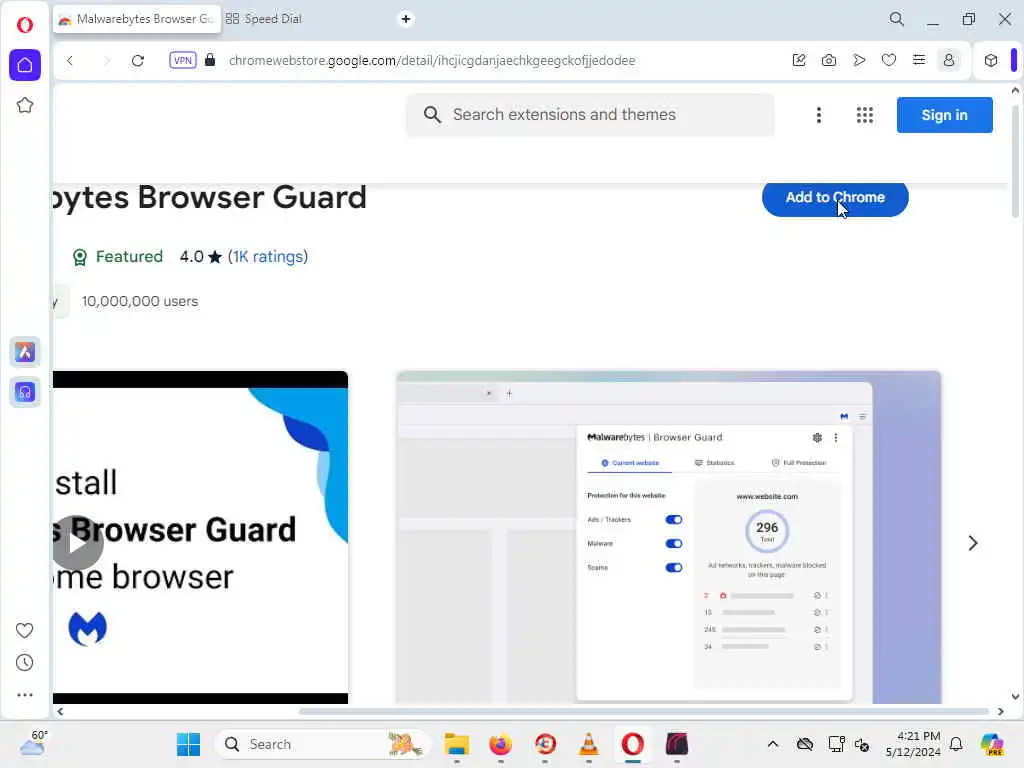Open extensions cube icon
The width and height of the screenshot is (1024, 768).
pos(991,60)
